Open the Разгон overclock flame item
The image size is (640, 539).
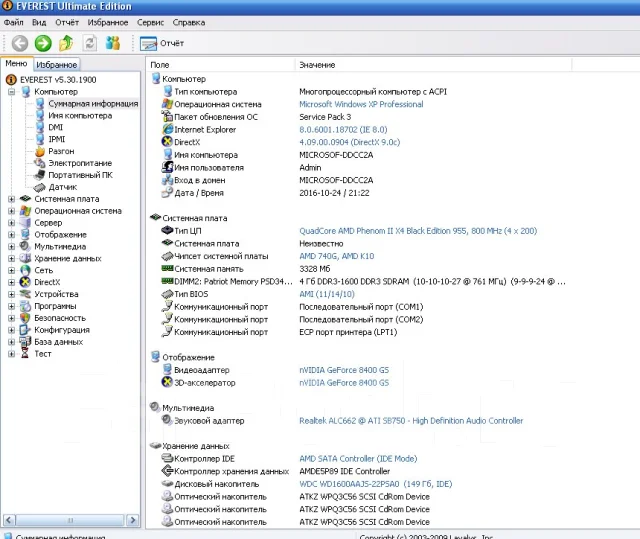coord(61,151)
